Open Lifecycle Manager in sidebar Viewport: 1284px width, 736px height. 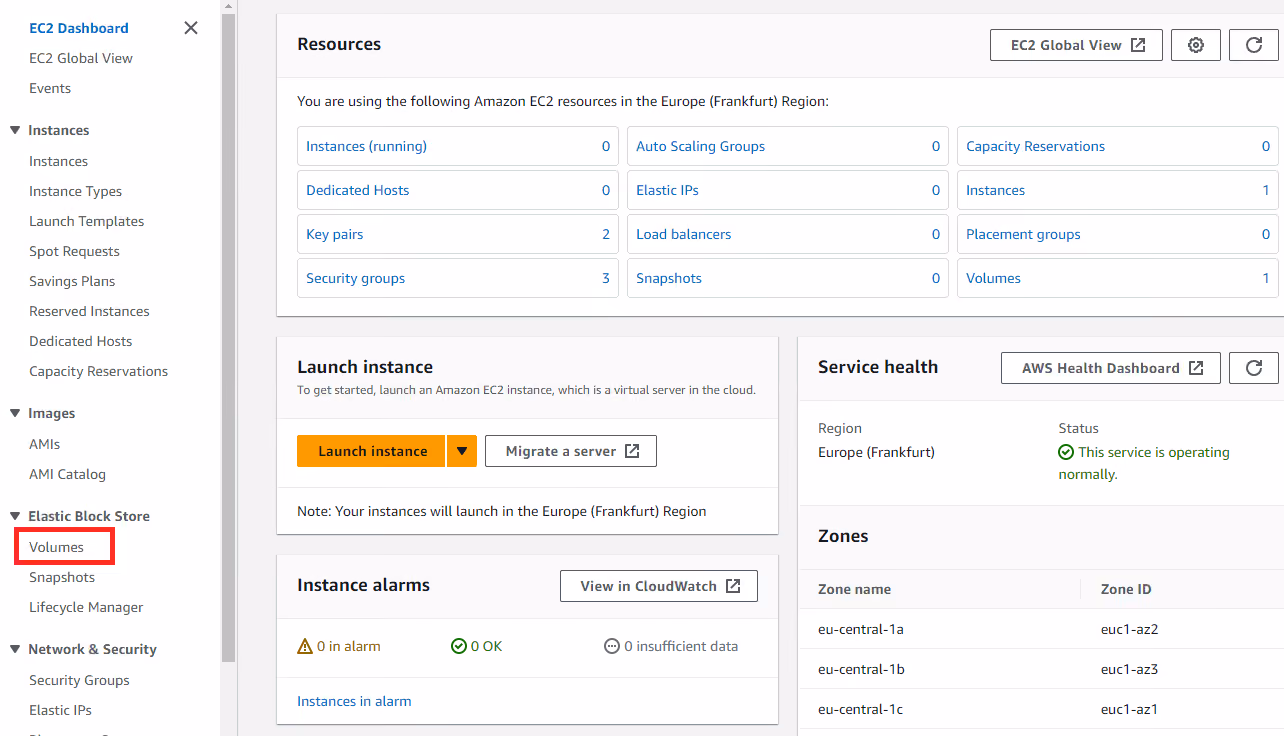click(x=86, y=607)
